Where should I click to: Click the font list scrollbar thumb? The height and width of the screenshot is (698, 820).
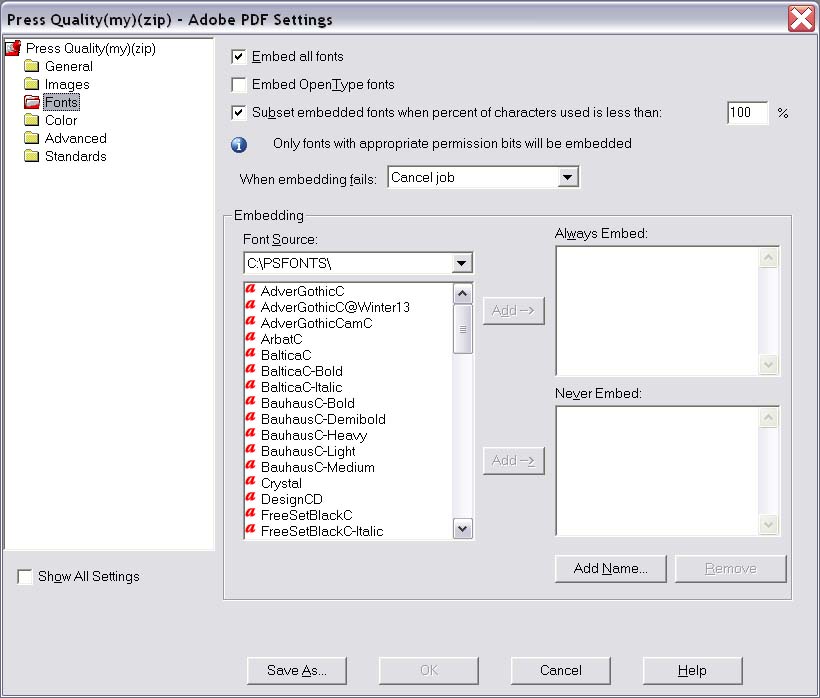pyautogui.click(x=463, y=329)
